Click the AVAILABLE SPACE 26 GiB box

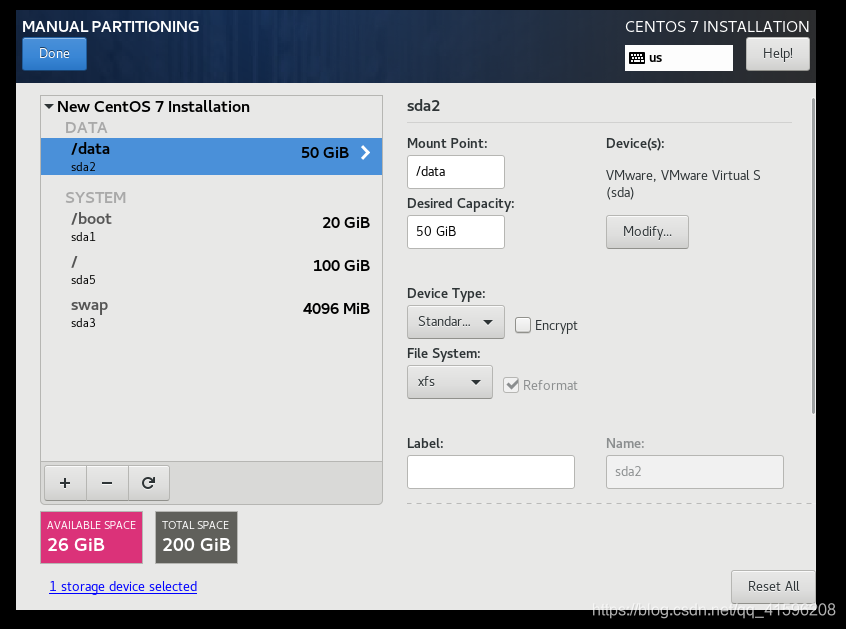coord(91,537)
